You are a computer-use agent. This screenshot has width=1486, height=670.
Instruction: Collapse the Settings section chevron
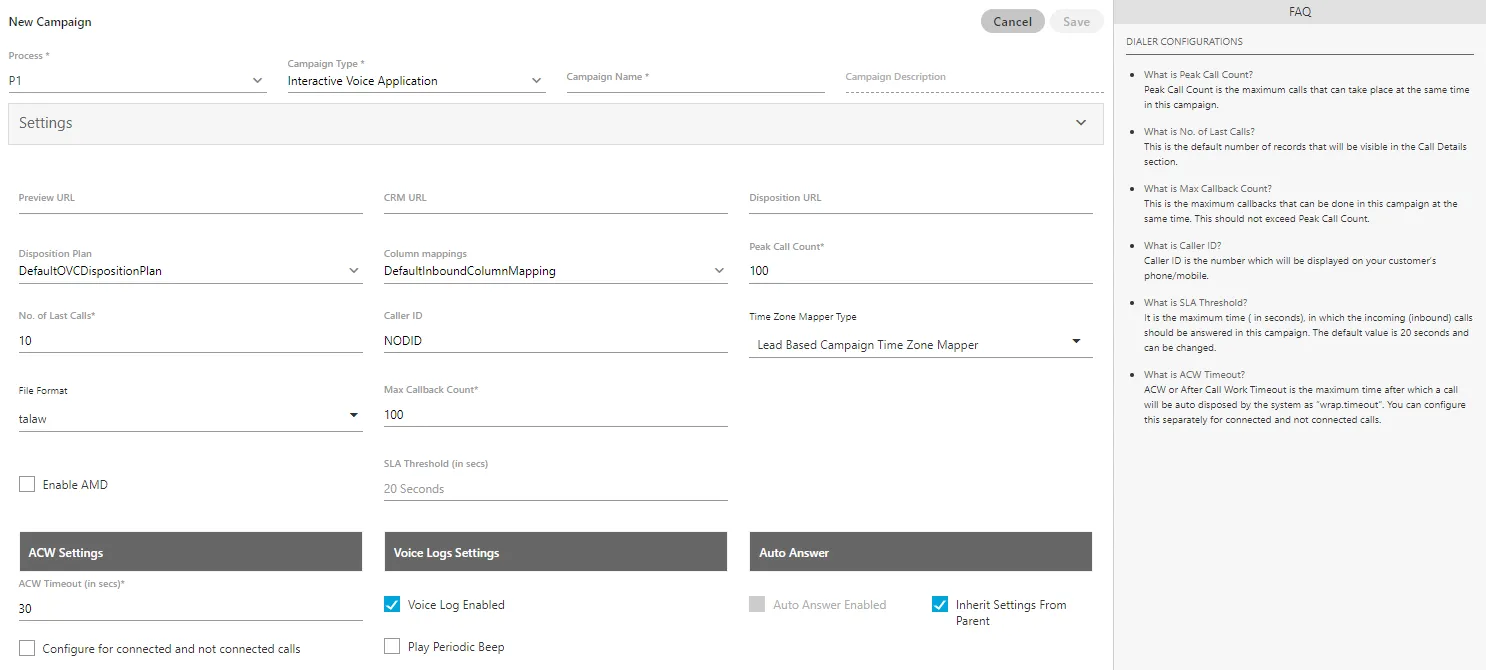[x=1080, y=123]
